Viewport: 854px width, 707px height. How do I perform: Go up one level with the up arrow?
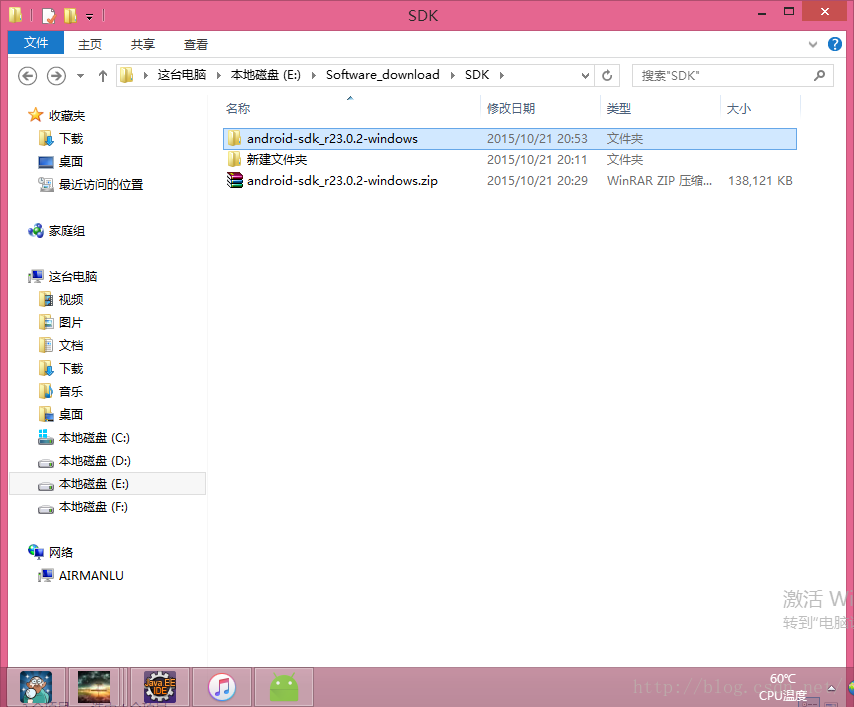pyautogui.click(x=103, y=75)
